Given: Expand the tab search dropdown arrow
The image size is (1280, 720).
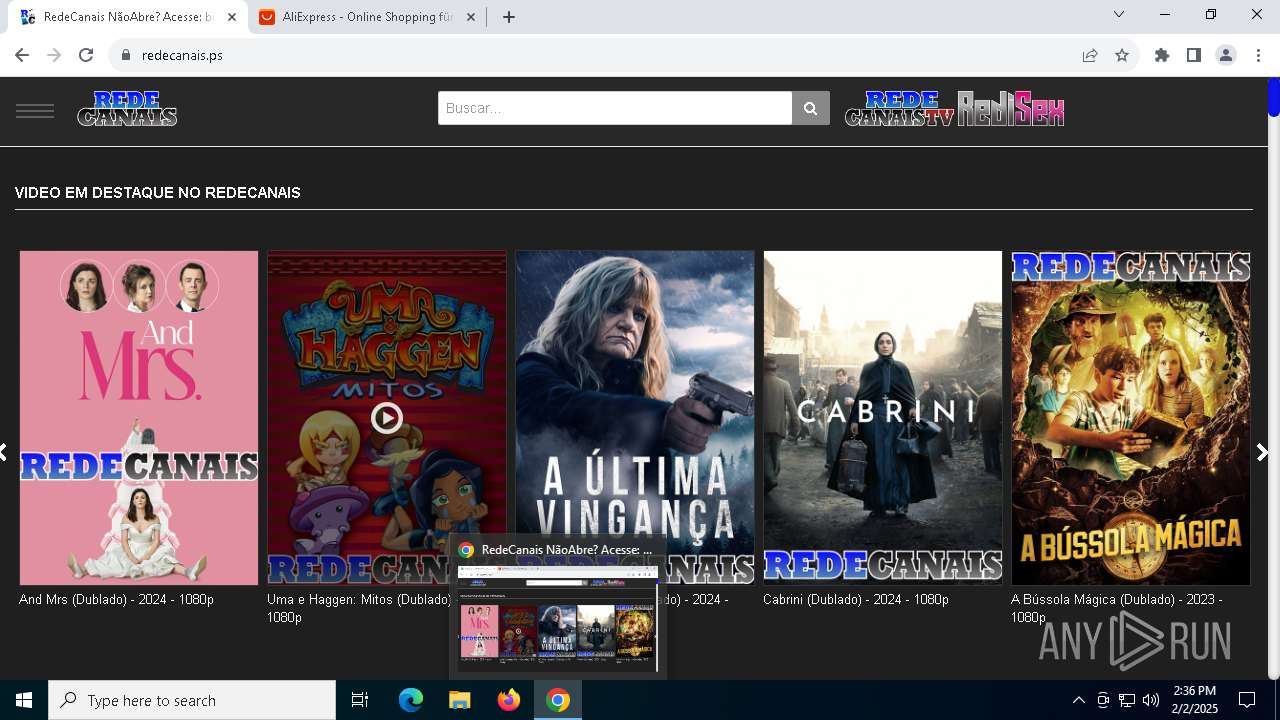Looking at the screenshot, I should [x=1119, y=14].
